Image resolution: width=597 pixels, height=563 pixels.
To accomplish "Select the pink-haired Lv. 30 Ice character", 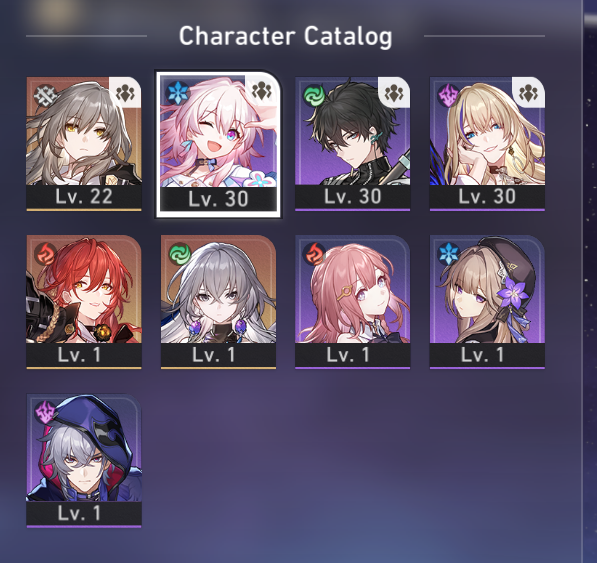I will 218,144.
